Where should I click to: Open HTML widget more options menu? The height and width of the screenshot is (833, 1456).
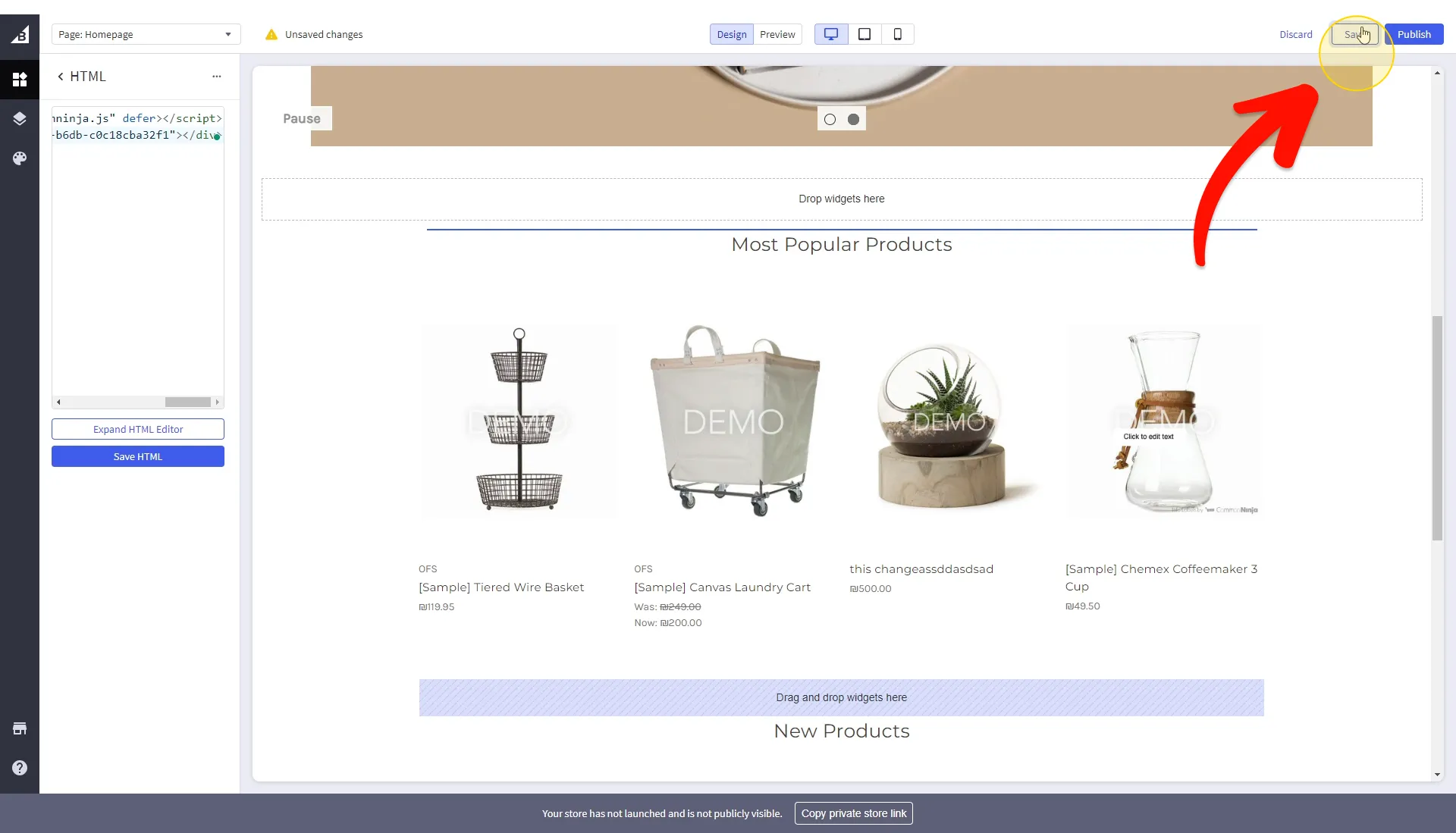(217, 77)
